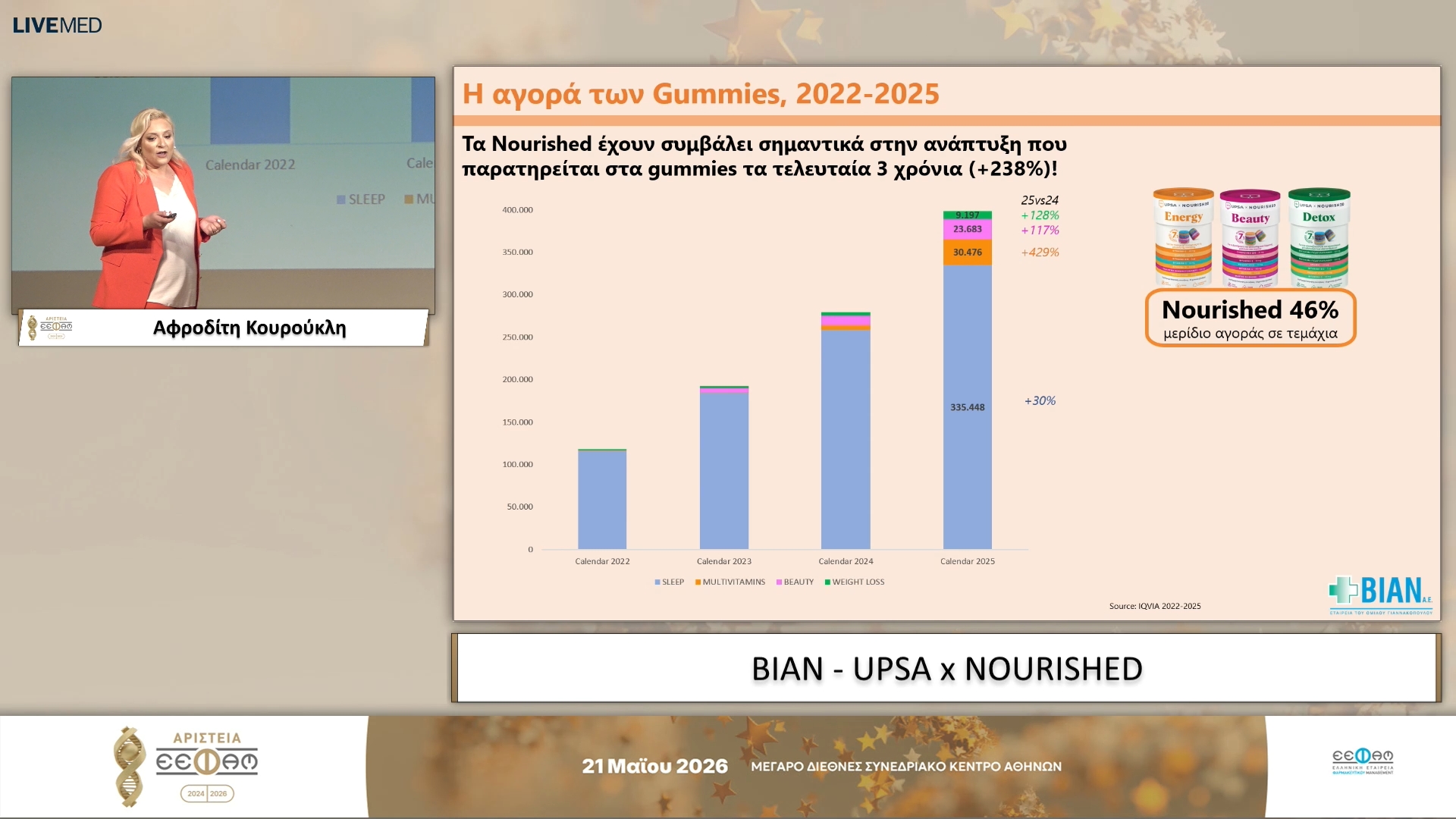Click the 50.000 y-axis value

coord(519,507)
